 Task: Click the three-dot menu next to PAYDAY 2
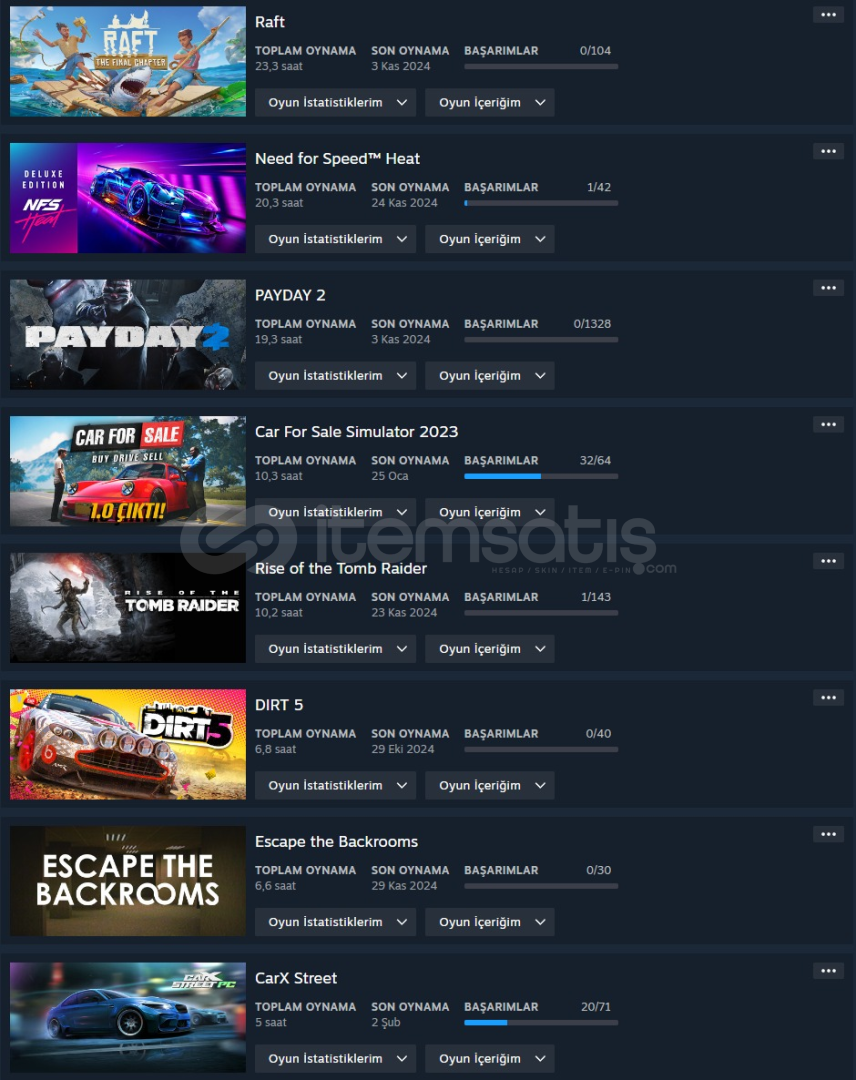(x=828, y=288)
